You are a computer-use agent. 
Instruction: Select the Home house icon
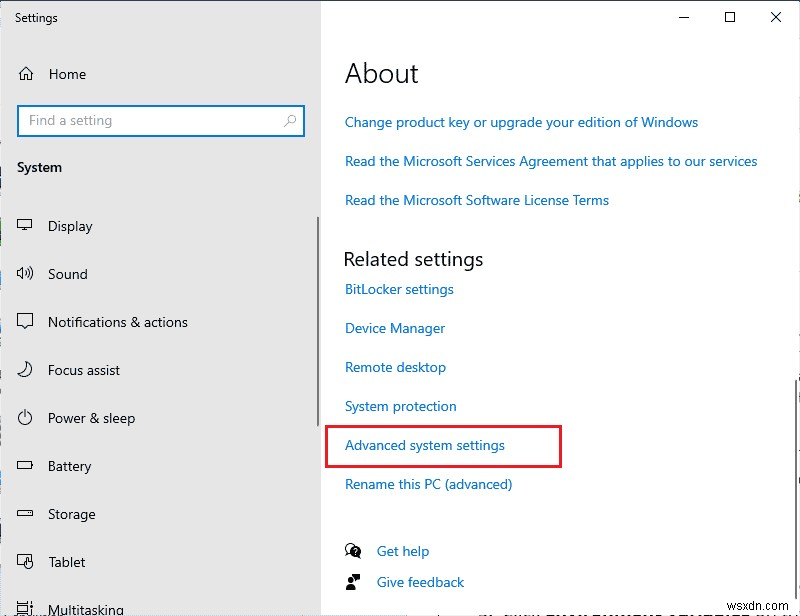[25, 73]
